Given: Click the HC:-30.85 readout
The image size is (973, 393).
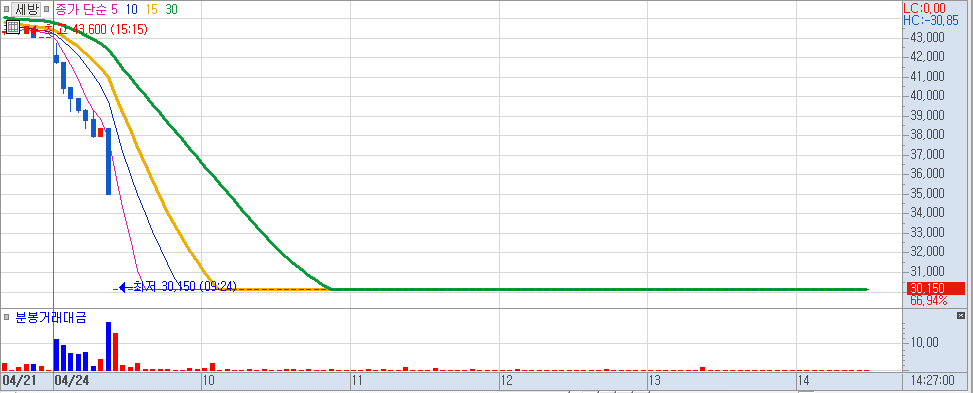Looking at the screenshot, I should pos(931,20).
